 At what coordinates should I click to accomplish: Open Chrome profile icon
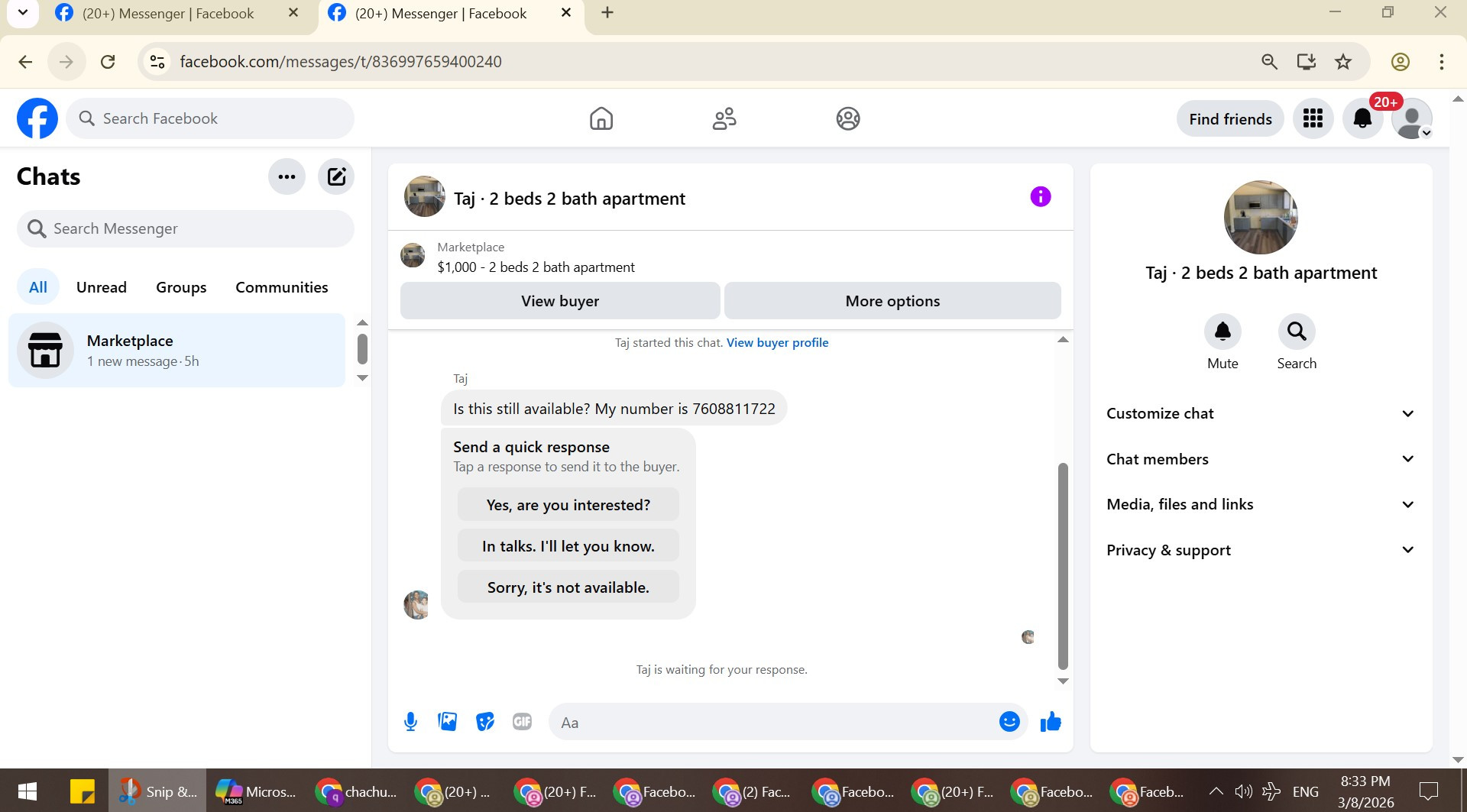pyautogui.click(x=1400, y=62)
